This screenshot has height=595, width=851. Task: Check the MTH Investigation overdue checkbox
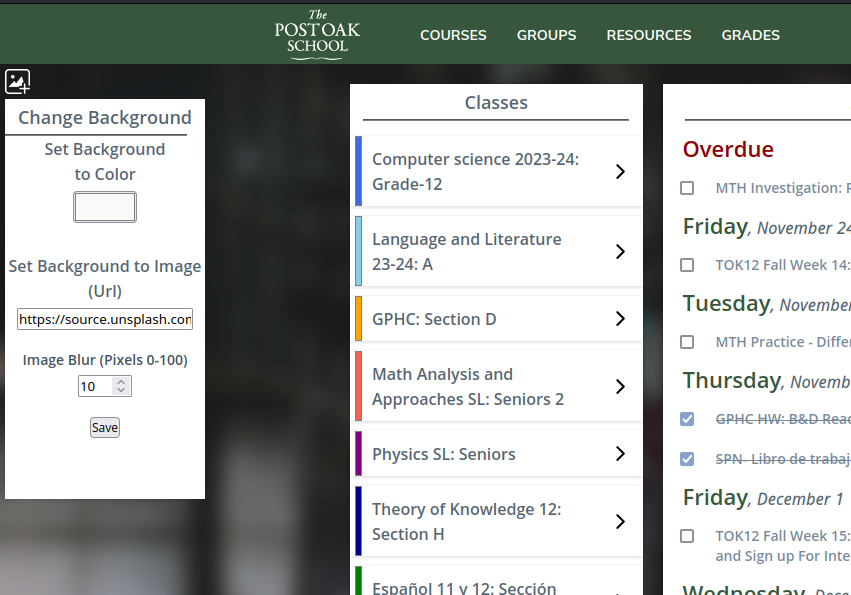(x=687, y=188)
